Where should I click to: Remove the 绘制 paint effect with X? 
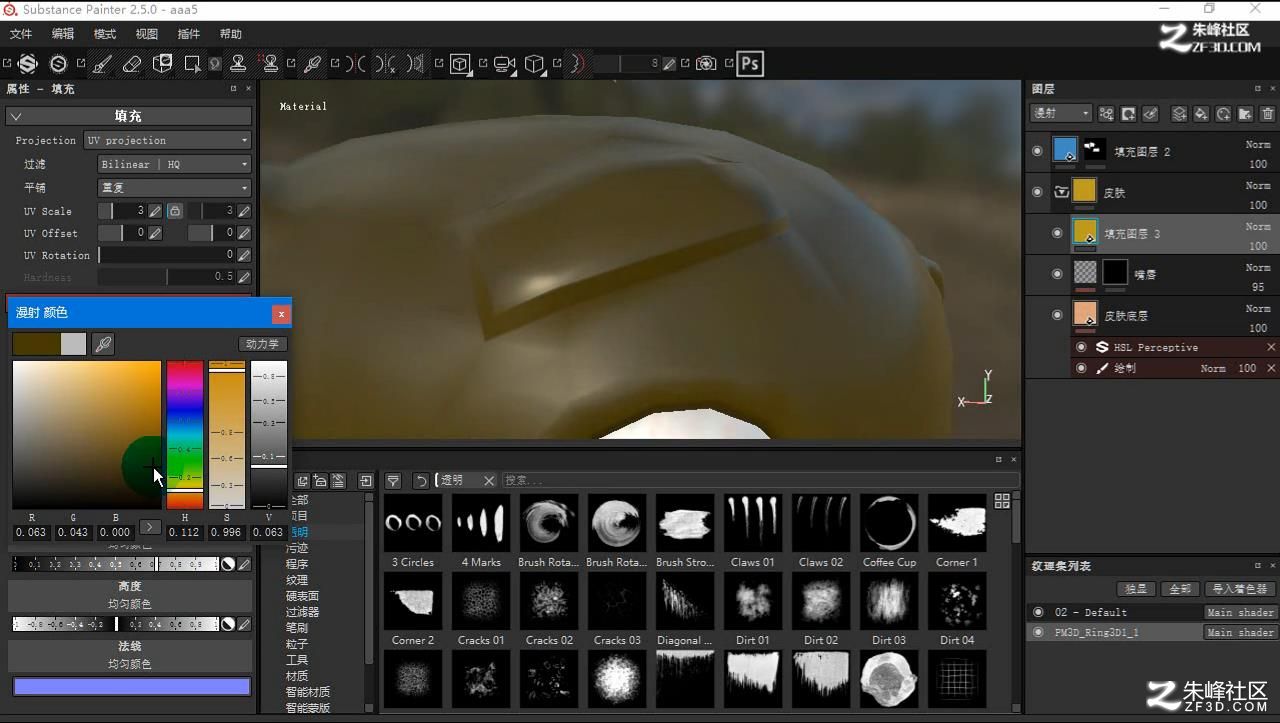[x=1271, y=368]
